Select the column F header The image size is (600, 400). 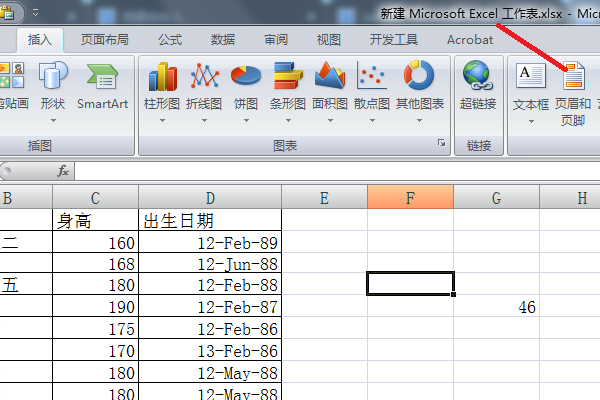[x=410, y=198]
